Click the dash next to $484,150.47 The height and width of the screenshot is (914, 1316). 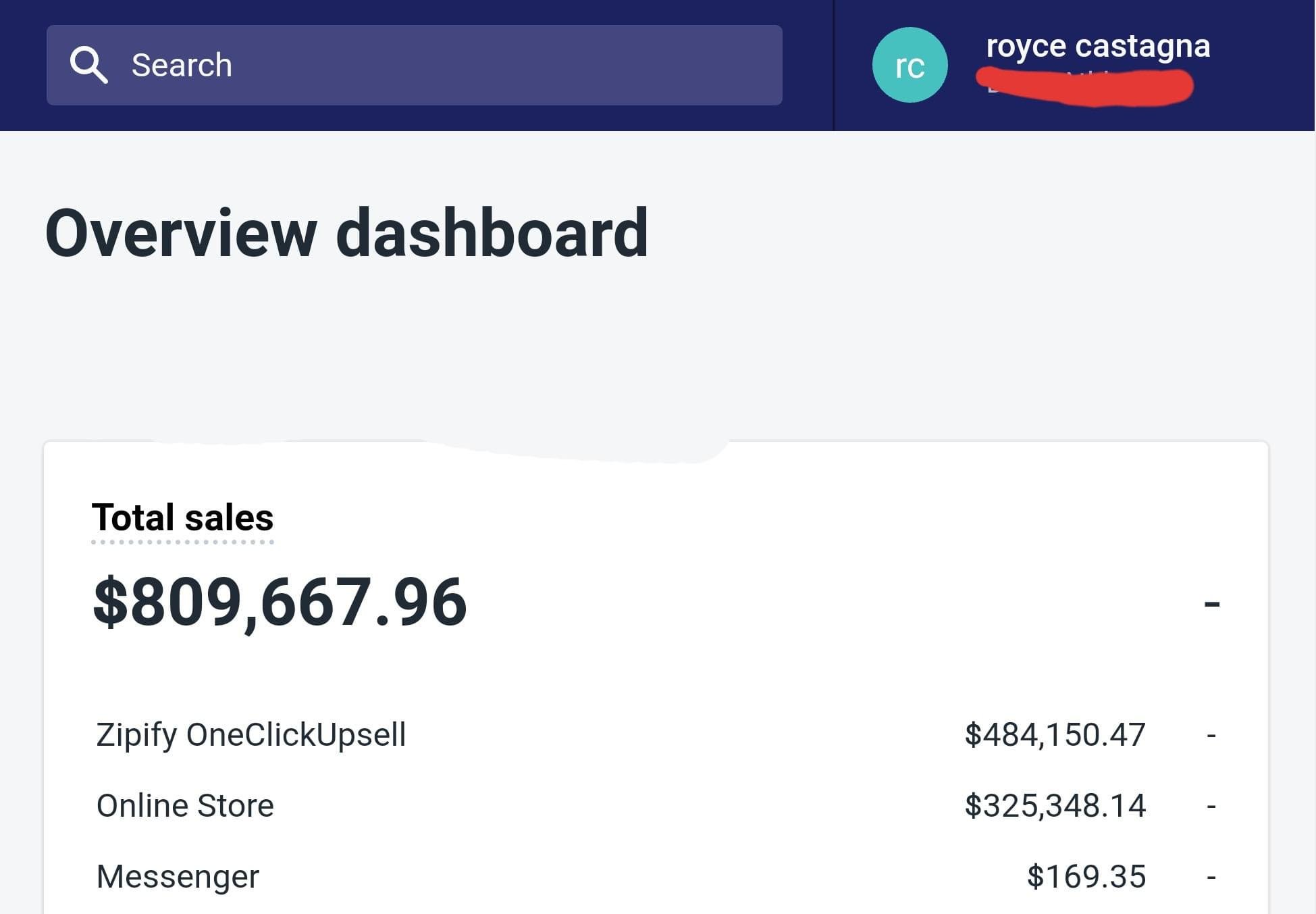pyautogui.click(x=1211, y=735)
